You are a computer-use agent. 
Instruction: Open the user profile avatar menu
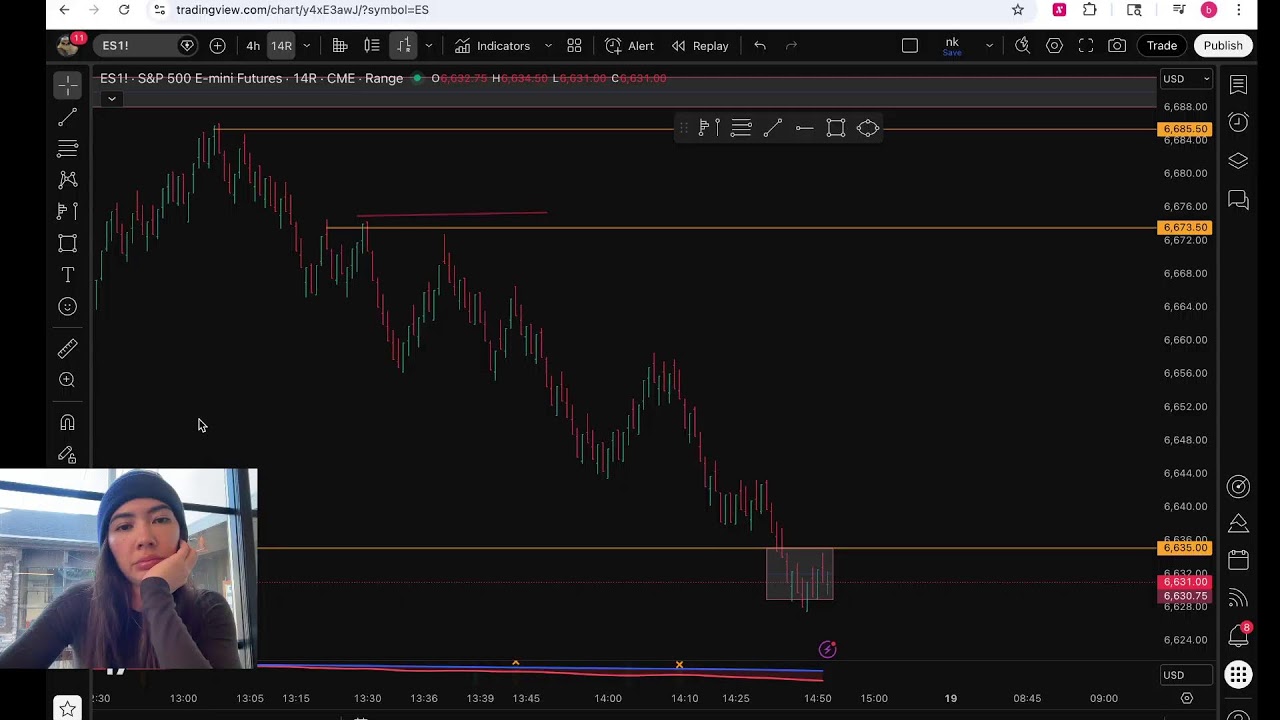point(68,45)
